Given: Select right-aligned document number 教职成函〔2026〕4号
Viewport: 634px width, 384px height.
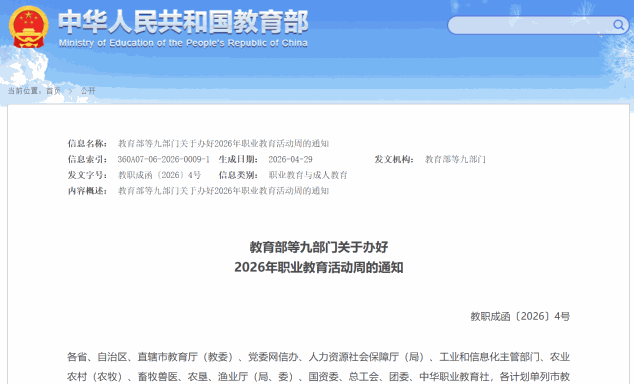Looking at the screenshot, I should (x=520, y=316).
